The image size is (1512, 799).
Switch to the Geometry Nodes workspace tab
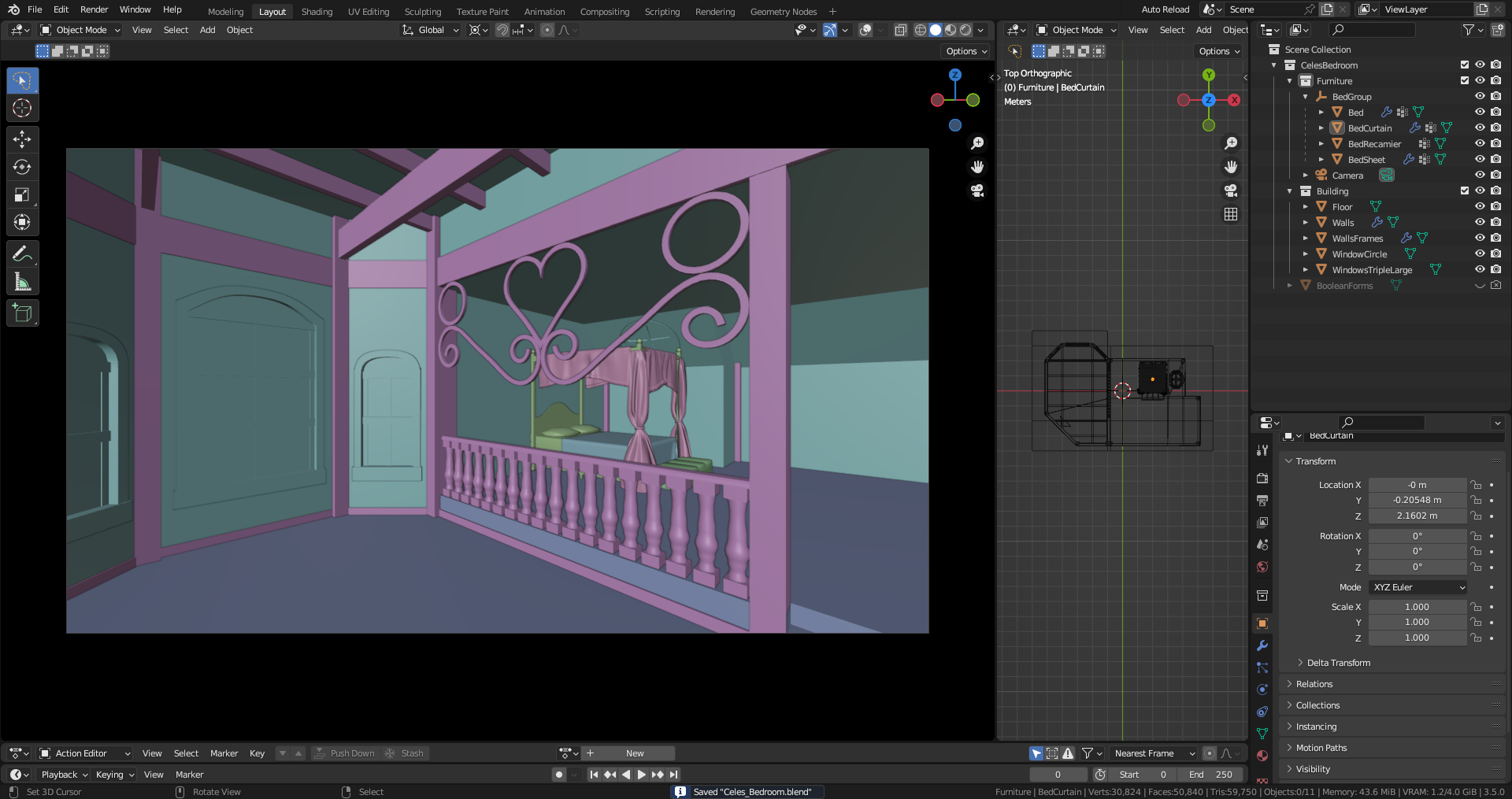(784, 12)
